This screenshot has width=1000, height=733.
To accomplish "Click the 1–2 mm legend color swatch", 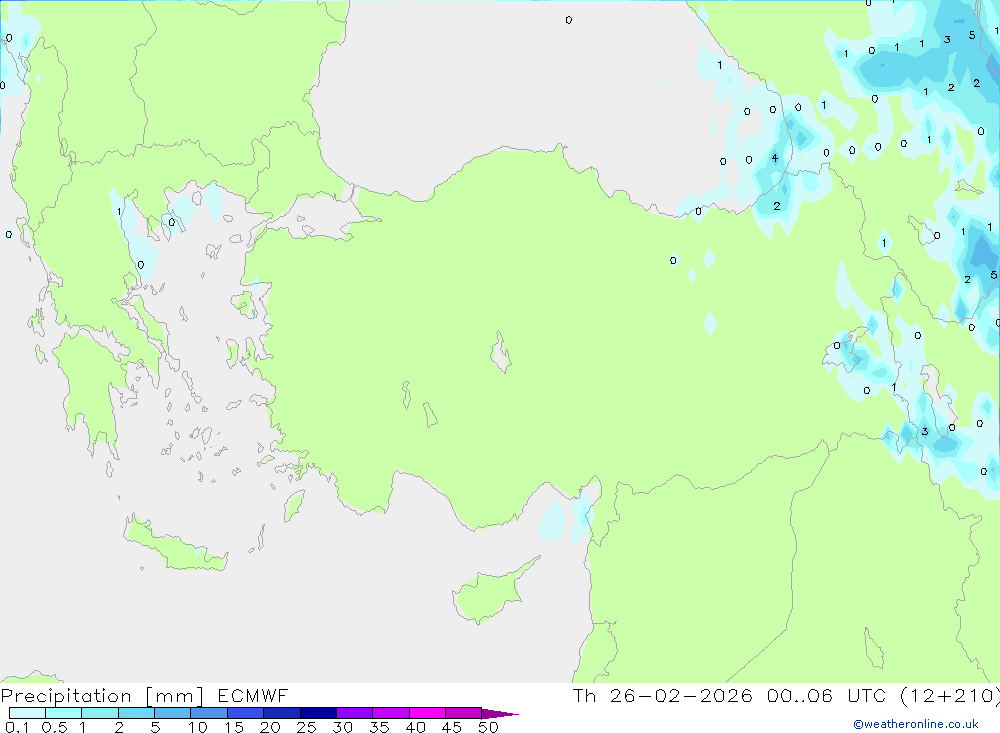I will tap(100, 713).
